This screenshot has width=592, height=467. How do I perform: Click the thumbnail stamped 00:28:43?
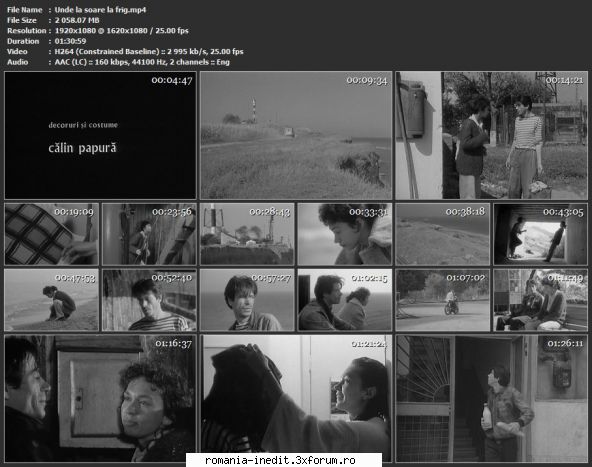pyautogui.click(x=247, y=234)
